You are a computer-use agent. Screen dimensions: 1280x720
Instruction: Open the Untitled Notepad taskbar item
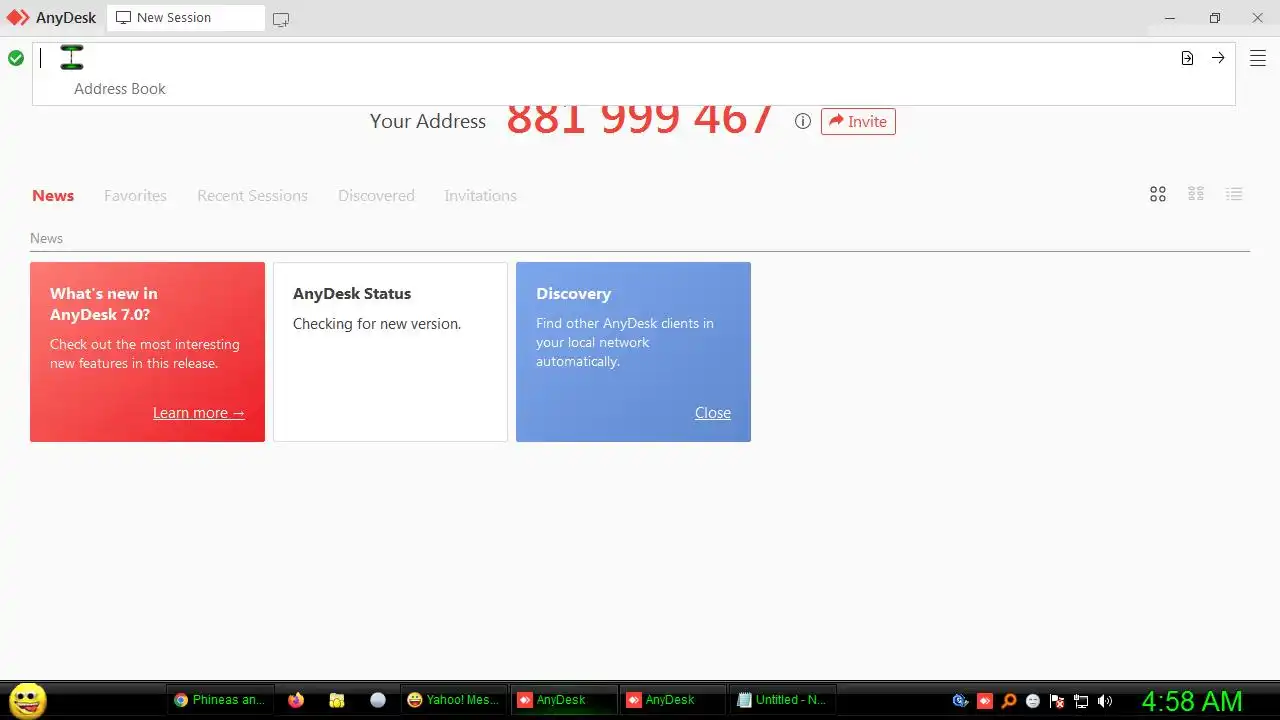782,700
